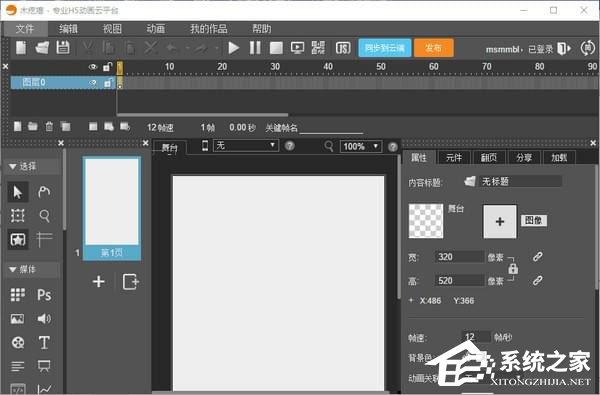Select the Text T tool
Image resolution: width=600 pixels, height=395 pixels.
coord(44,343)
